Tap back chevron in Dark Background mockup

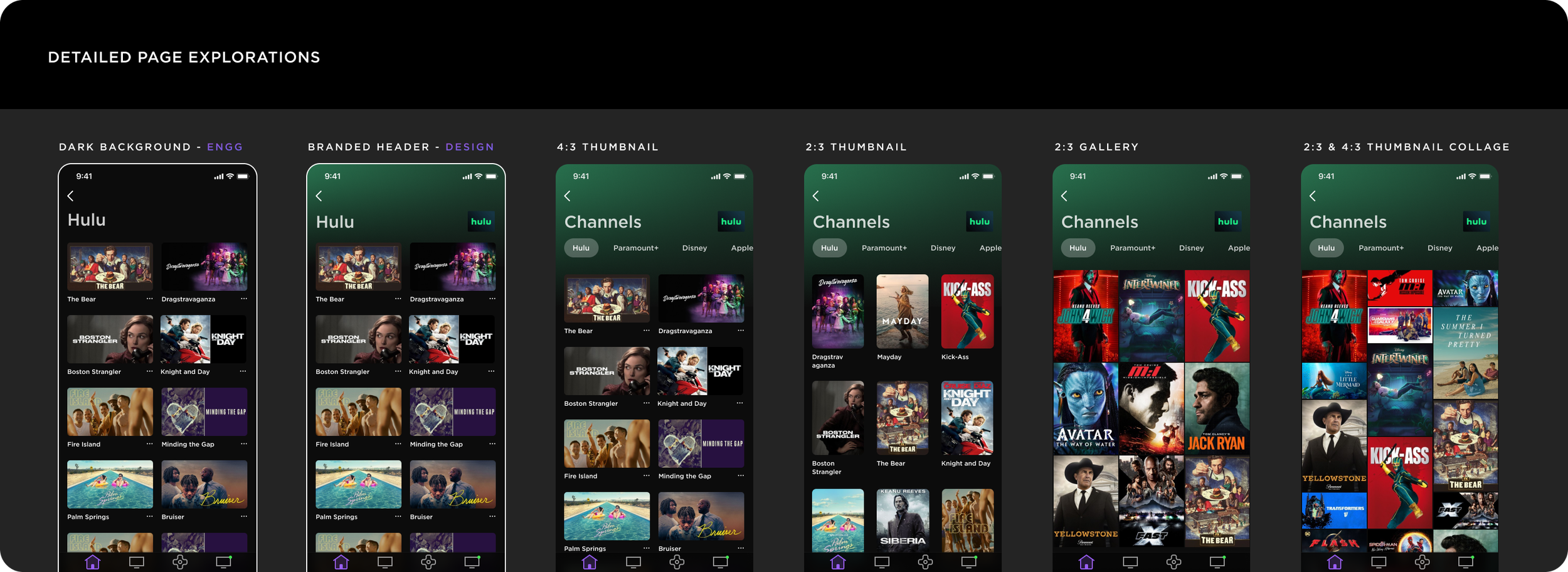[x=70, y=196]
